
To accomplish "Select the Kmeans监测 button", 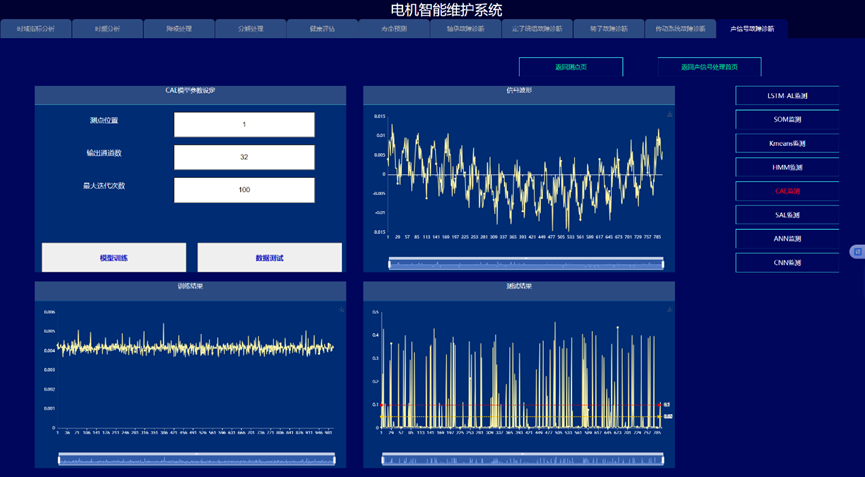I will click(787, 143).
